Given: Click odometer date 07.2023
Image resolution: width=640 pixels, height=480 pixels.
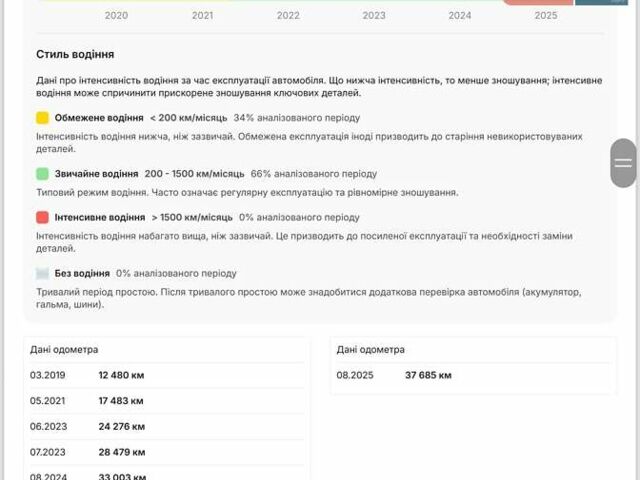Looking at the screenshot, I should pyautogui.click(x=47, y=452).
